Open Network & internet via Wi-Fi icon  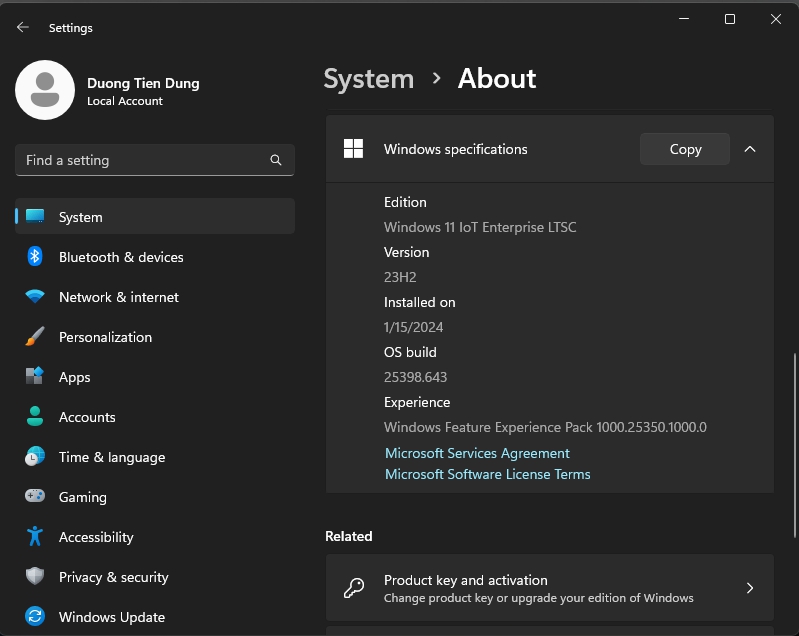coord(35,297)
